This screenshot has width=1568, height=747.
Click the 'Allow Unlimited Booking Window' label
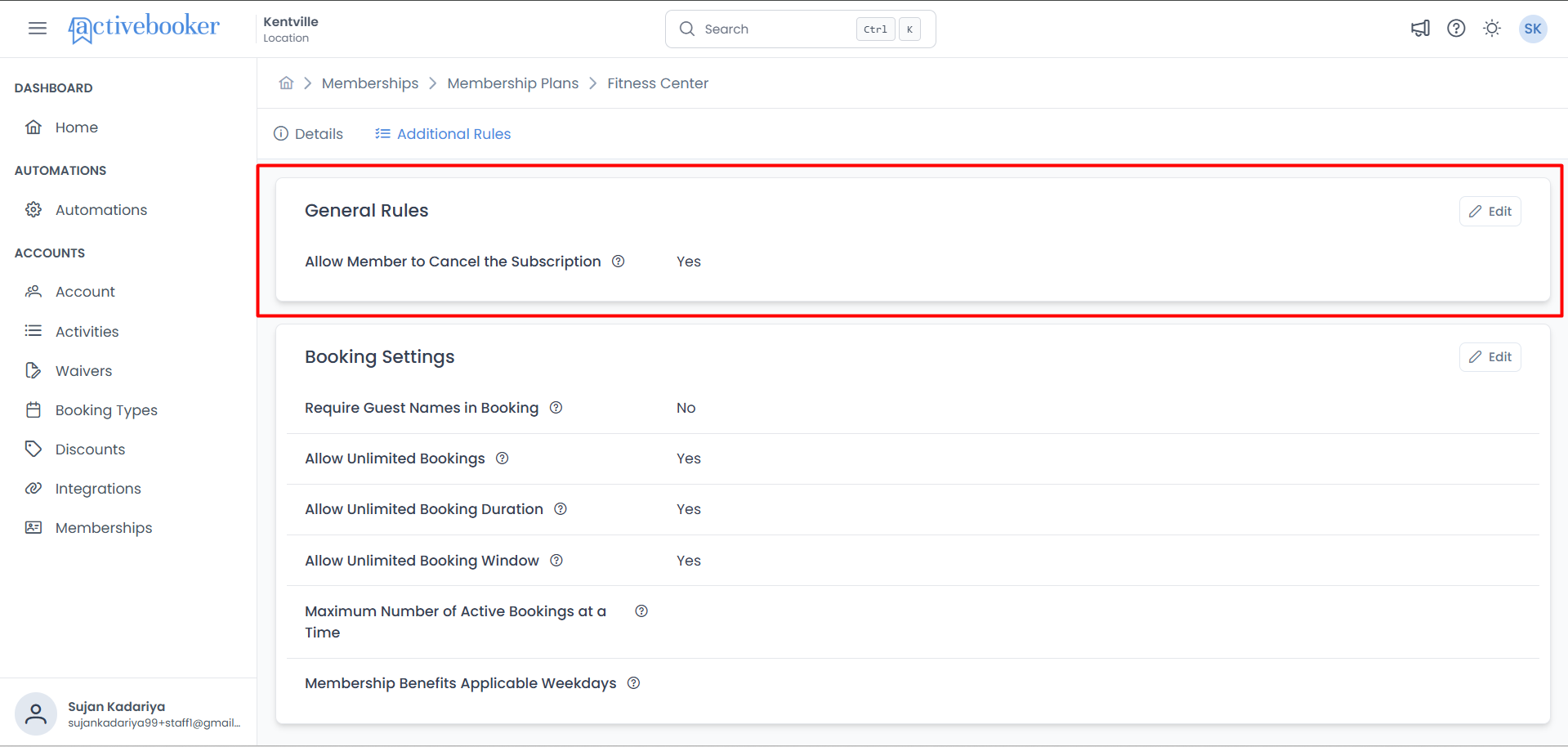click(x=422, y=561)
